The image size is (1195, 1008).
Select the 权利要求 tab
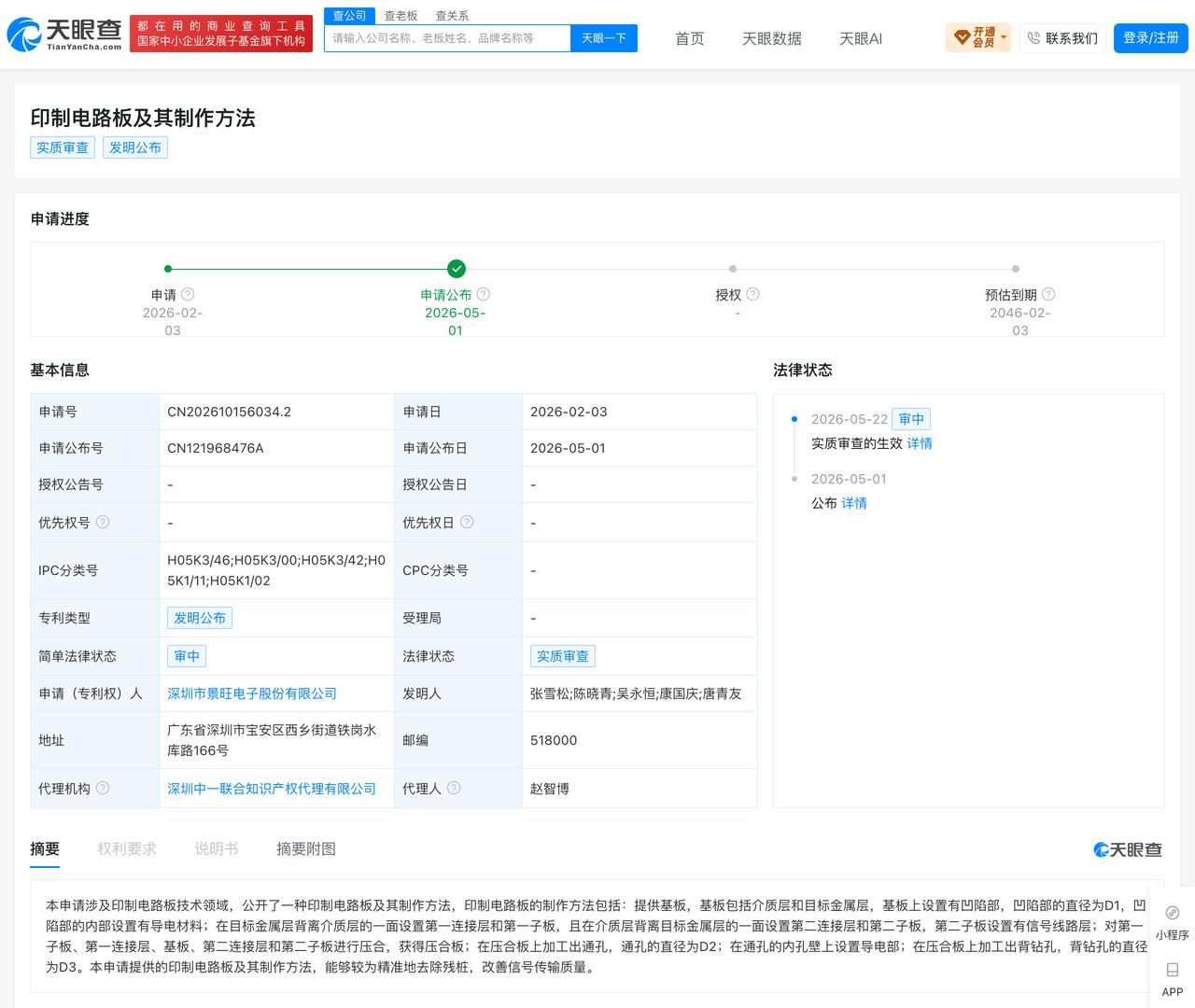tap(127, 848)
